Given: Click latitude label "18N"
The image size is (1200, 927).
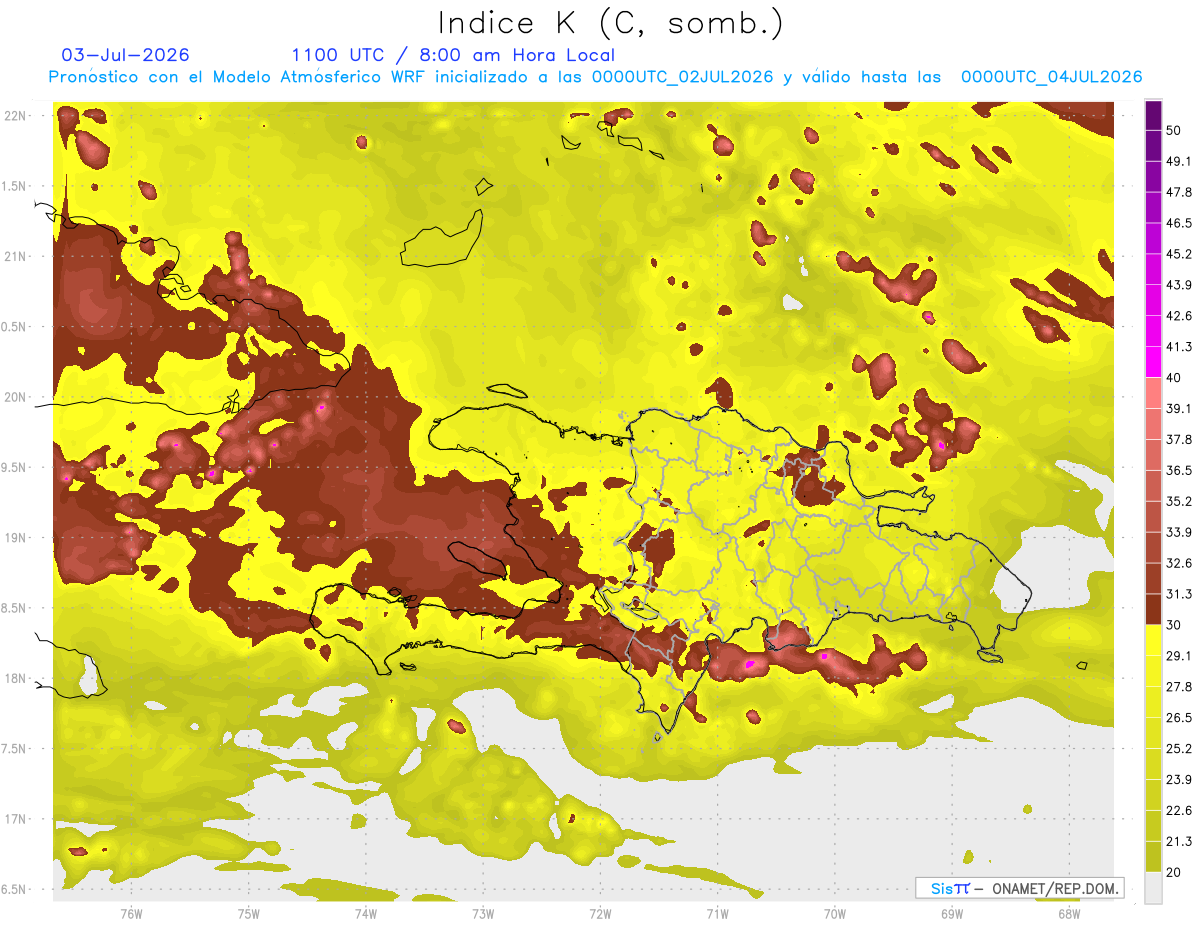Looking at the screenshot, I should click(x=16, y=679).
